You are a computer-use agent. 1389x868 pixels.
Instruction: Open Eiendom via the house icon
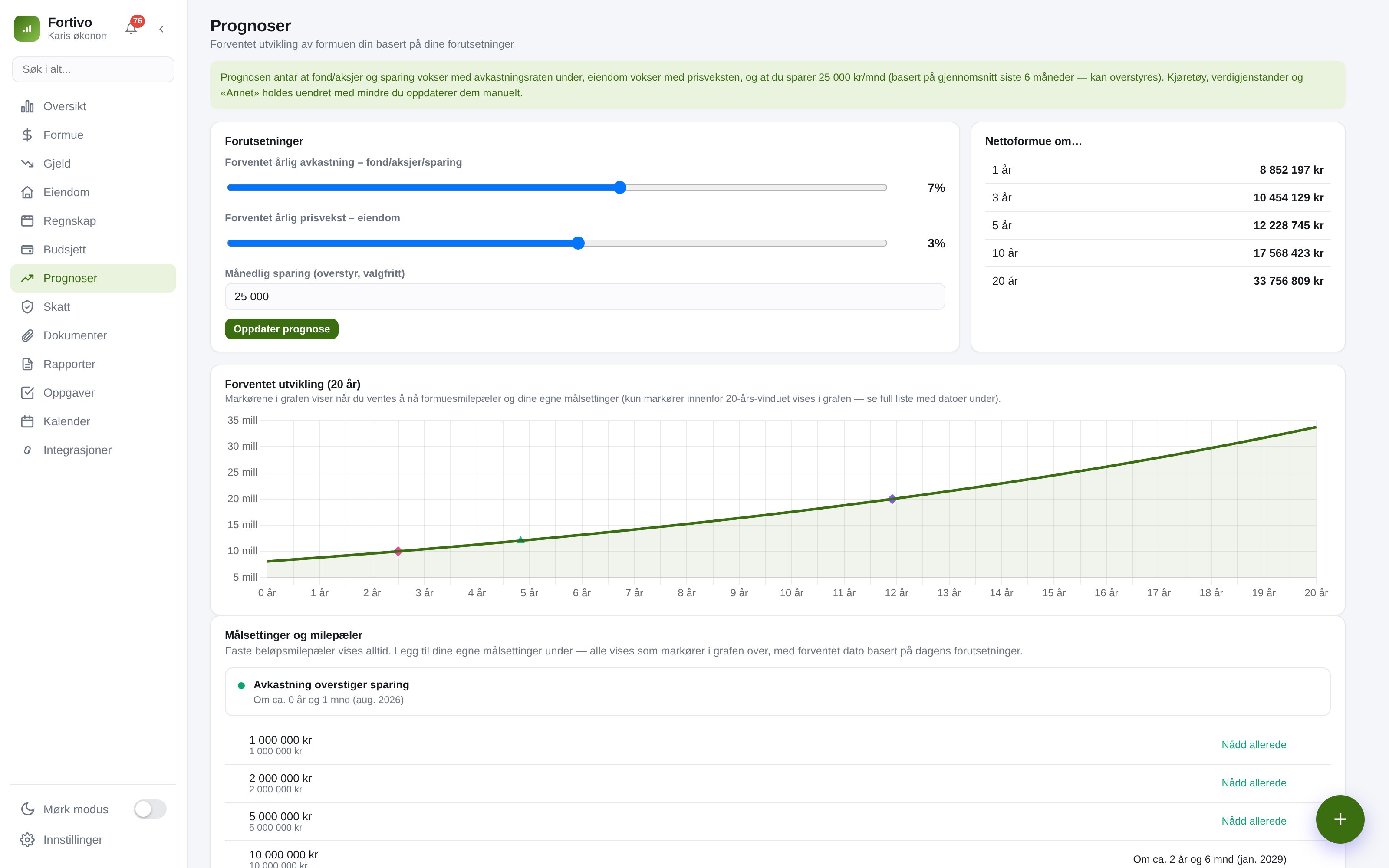[x=27, y=192]
